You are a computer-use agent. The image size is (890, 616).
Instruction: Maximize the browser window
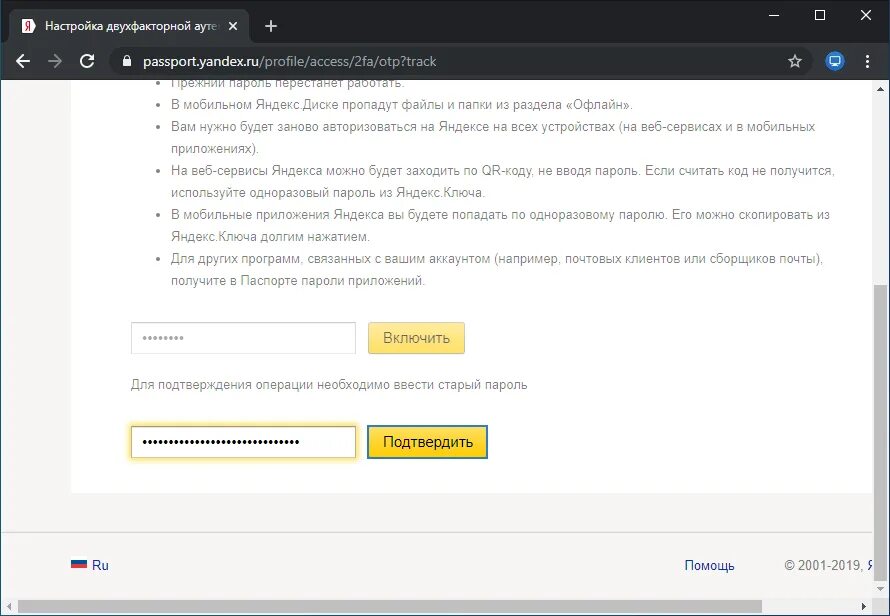point(820,15)
